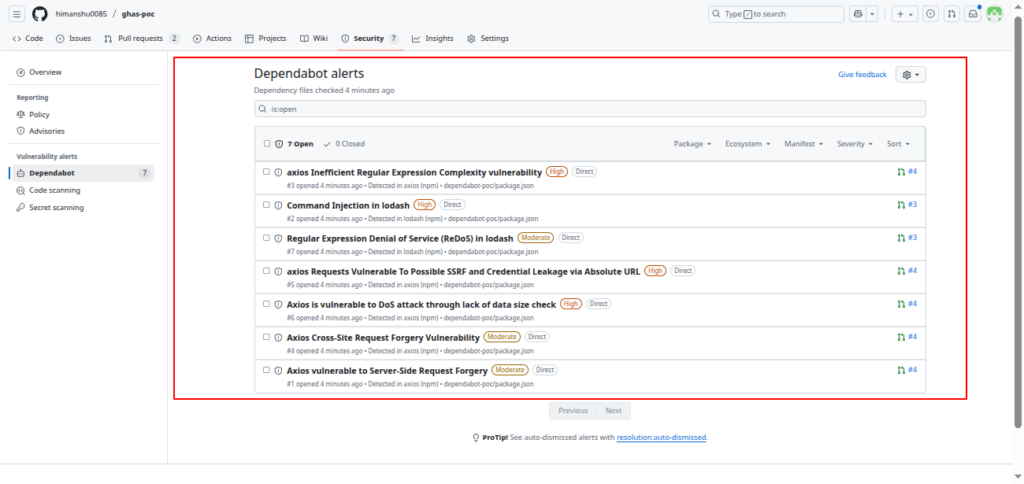Screen dimensions: 1024x484
Task: Tick the select-all alerts checkbox
Action: [x=267, y=143]
